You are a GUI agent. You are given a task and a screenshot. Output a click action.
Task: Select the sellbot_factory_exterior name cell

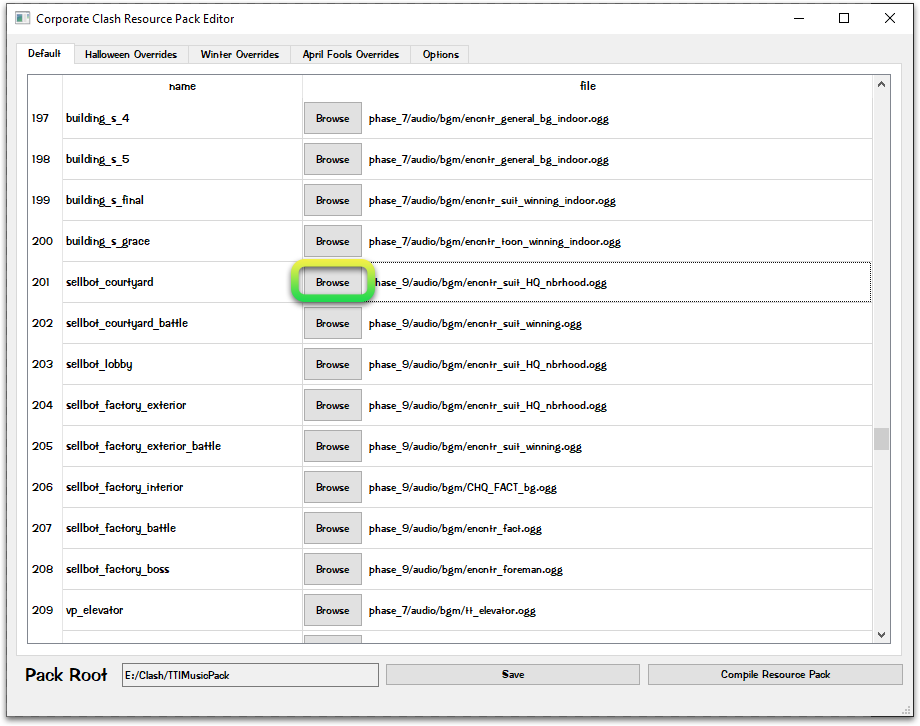[182, 406]
